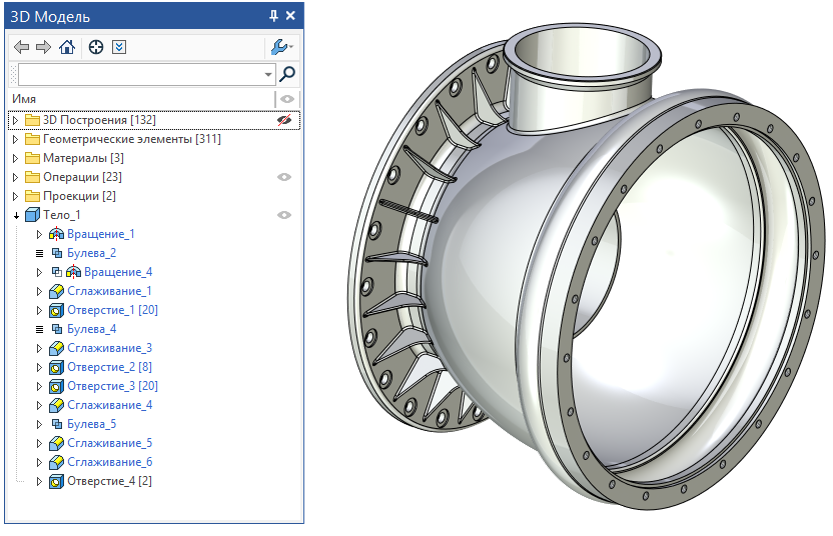Select the Сглаживание_5 label

click(109, 443)
